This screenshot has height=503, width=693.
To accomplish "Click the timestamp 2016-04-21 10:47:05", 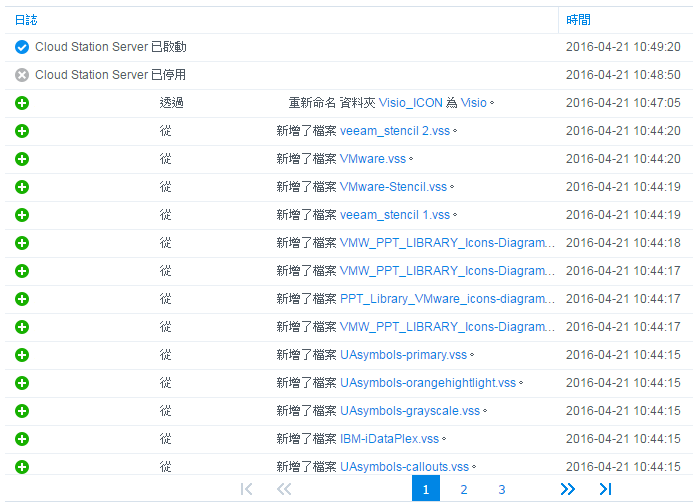I will click(x=623, y=103).
